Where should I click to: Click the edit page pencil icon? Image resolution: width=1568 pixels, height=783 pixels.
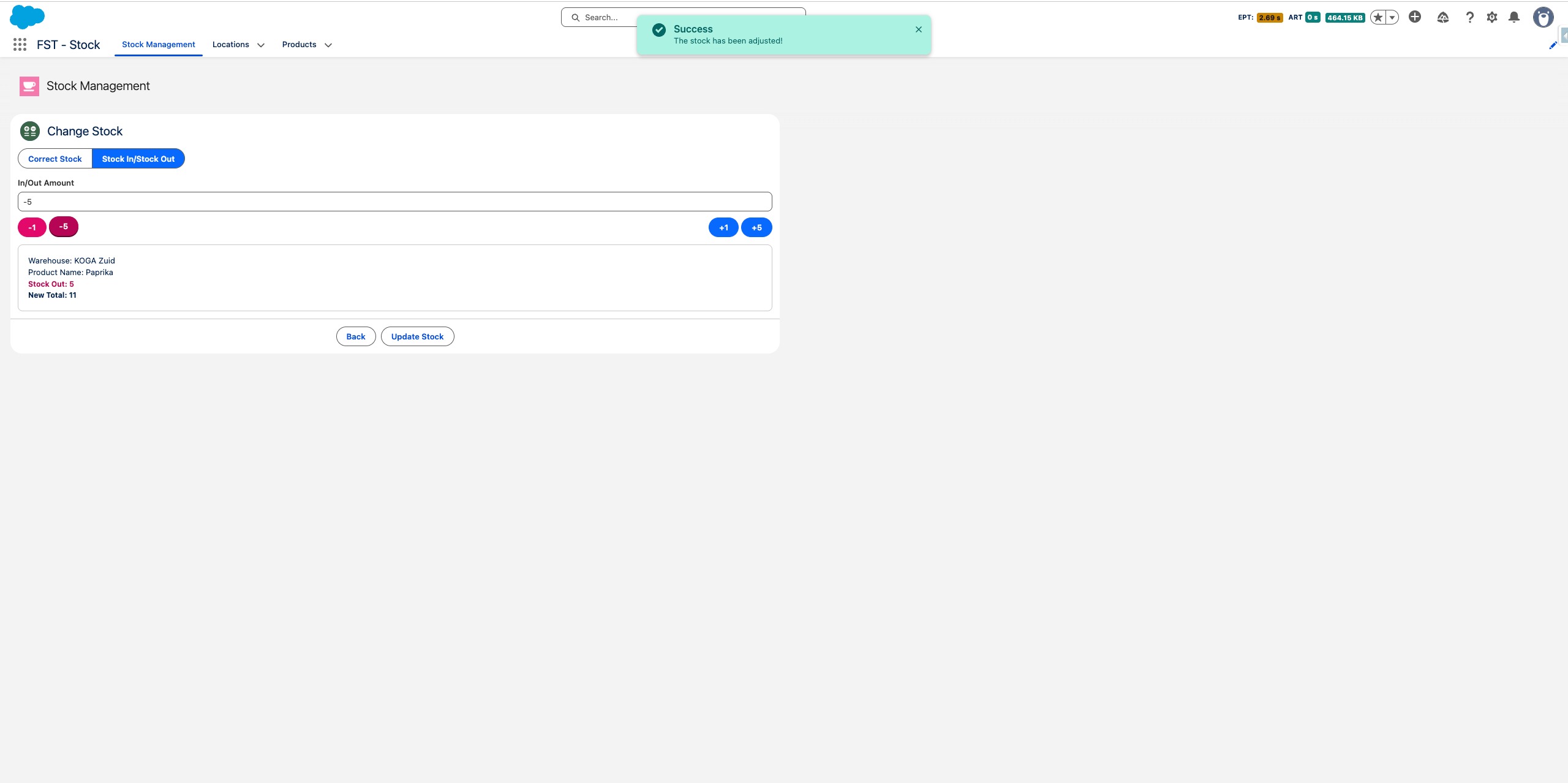(x=1553, y=45)
